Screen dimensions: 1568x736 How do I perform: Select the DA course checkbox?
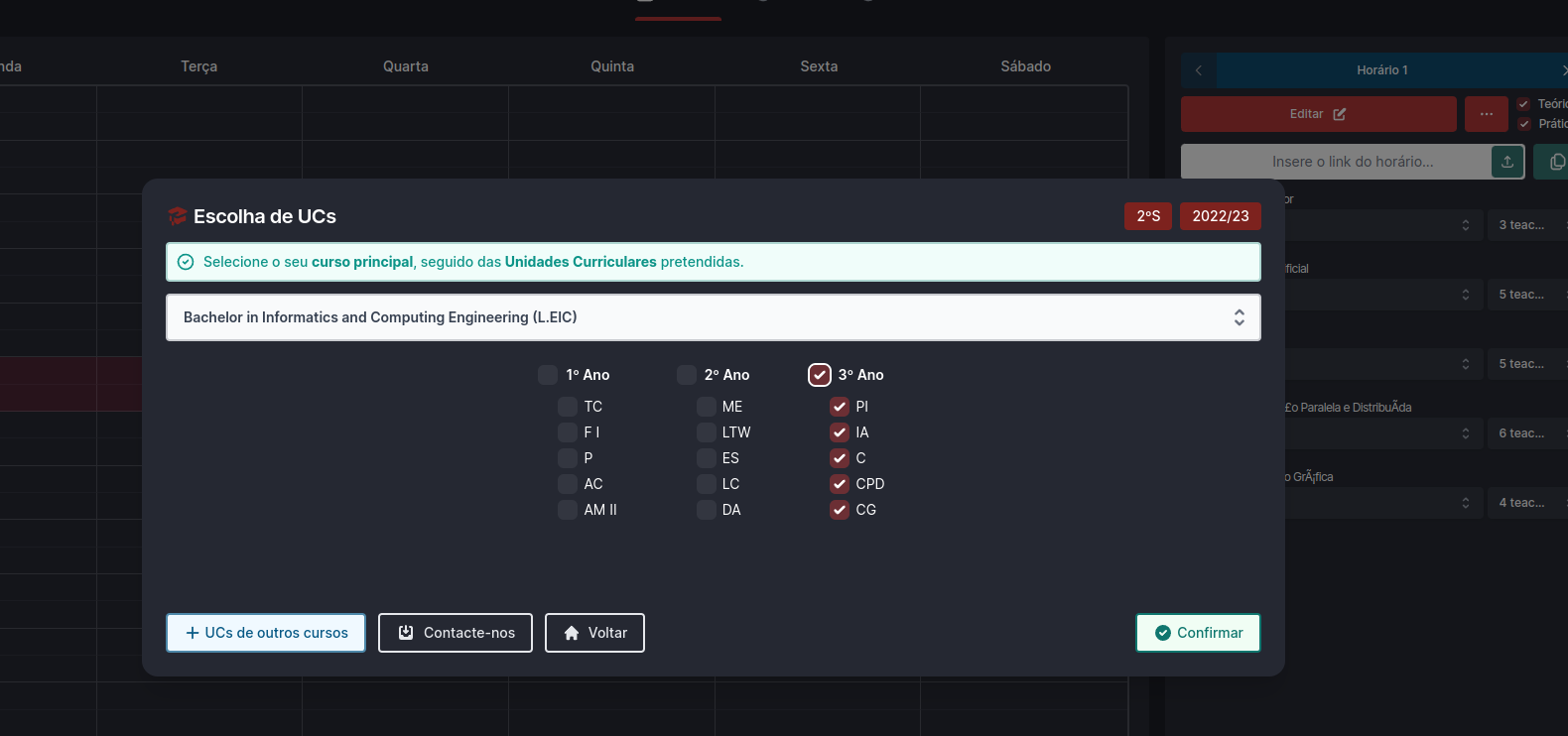[x=707, y=510]
